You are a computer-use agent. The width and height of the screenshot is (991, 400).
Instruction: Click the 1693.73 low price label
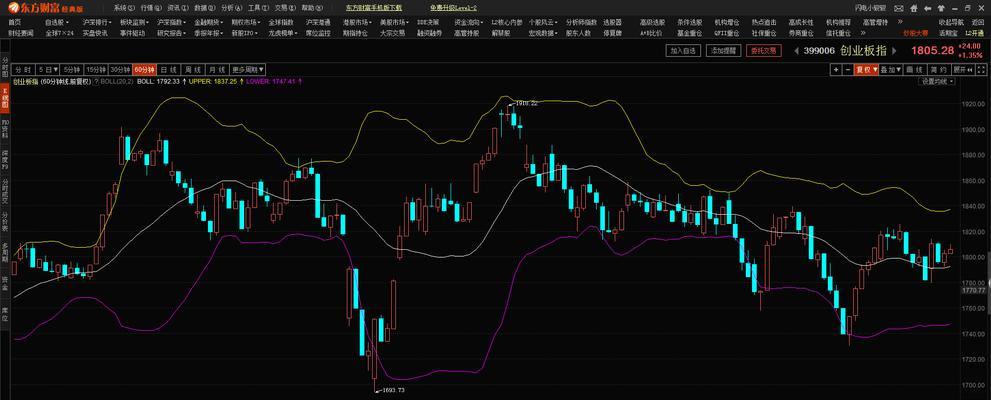click(x=393, y=390)
